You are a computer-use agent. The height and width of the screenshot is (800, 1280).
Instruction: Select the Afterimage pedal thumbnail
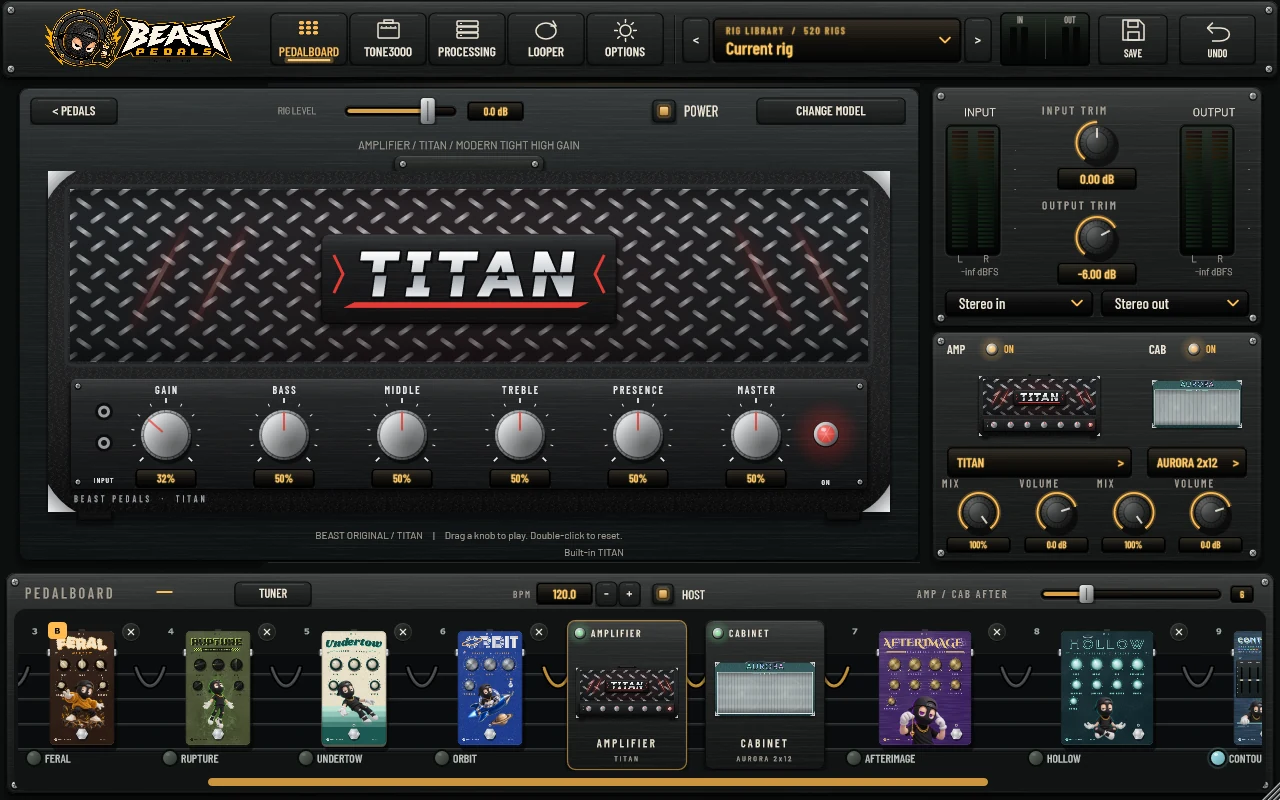pyautogui.click(x=925, y=687)
